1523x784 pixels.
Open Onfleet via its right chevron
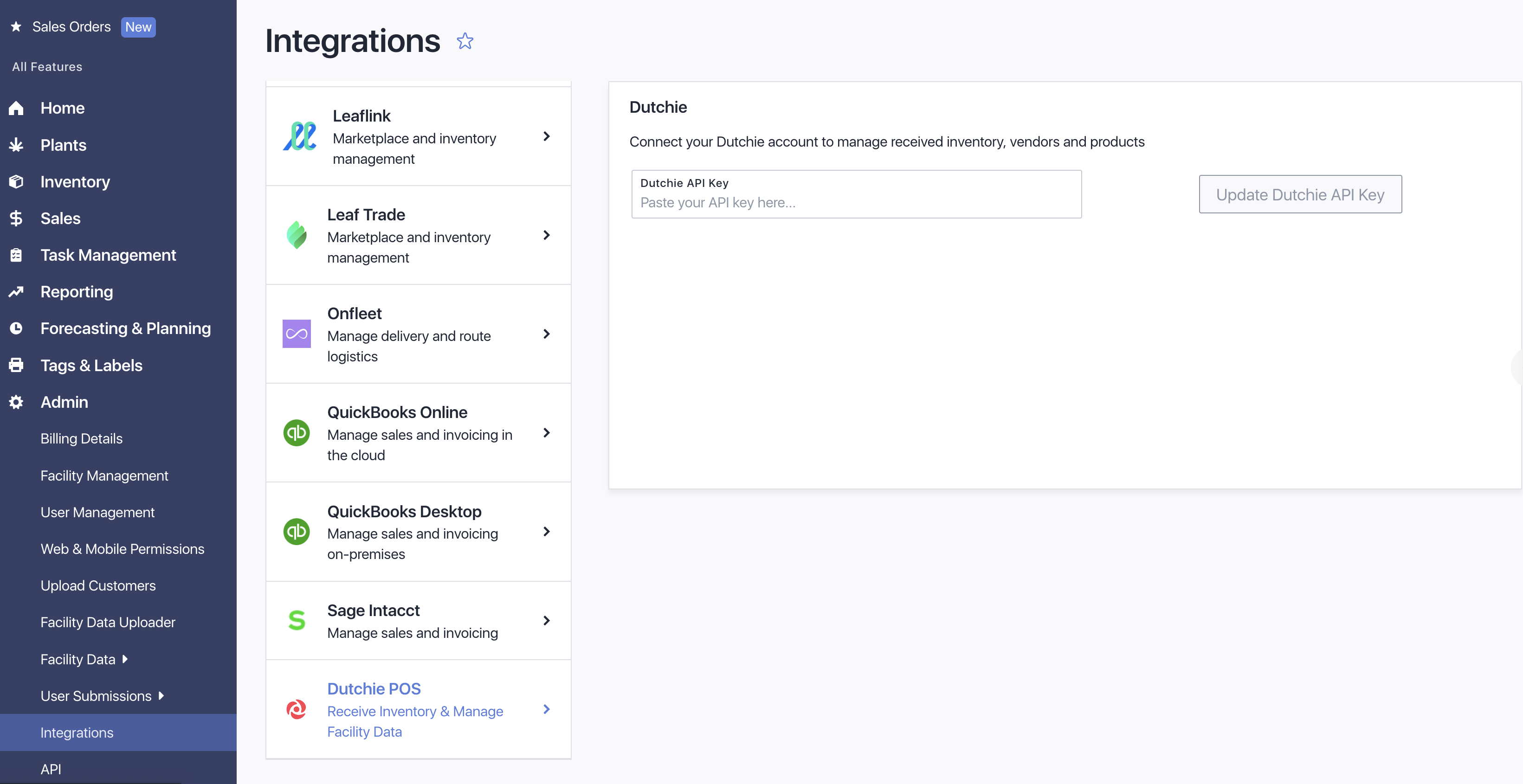click(x=547, y=334)
